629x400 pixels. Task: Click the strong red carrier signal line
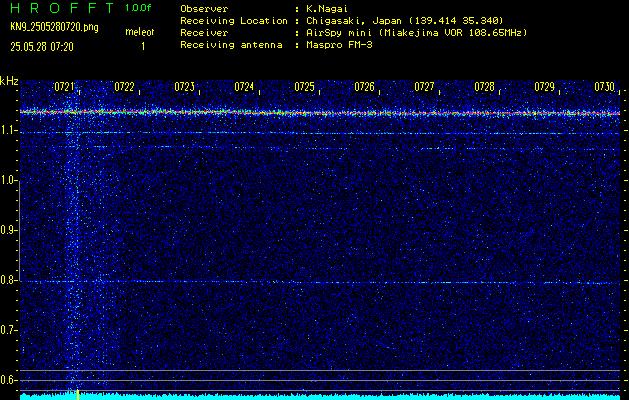(x=320, y=113)
